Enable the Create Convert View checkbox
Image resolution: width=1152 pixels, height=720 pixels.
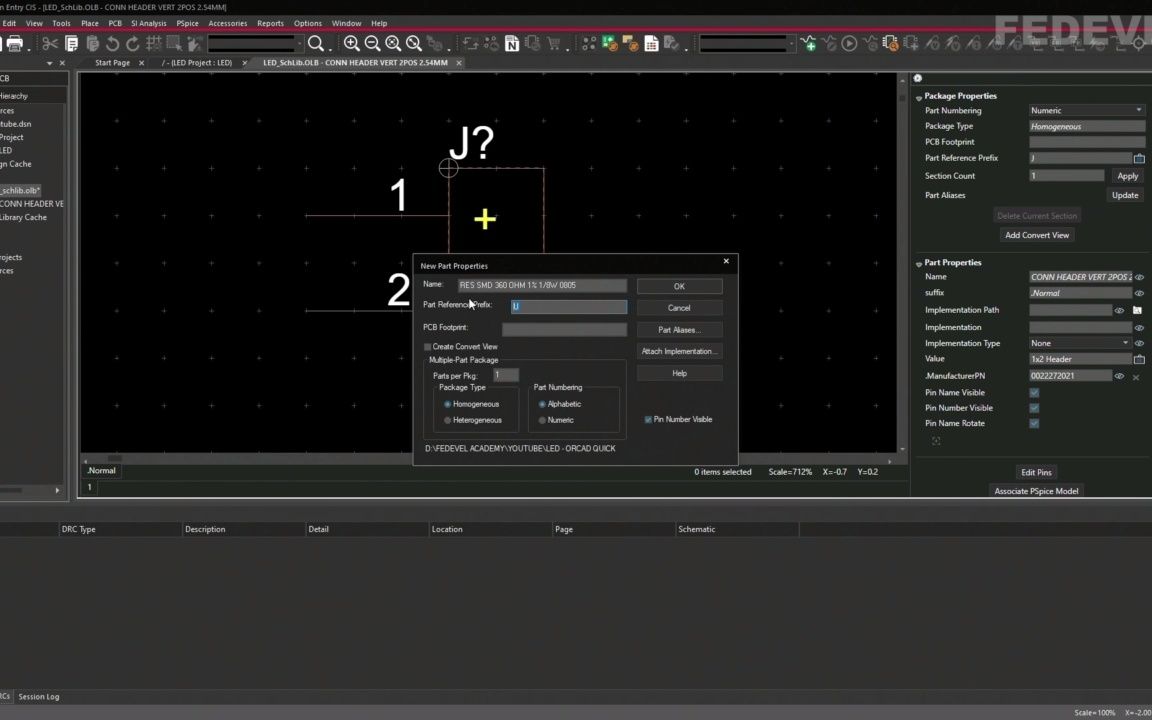point(428,346)
